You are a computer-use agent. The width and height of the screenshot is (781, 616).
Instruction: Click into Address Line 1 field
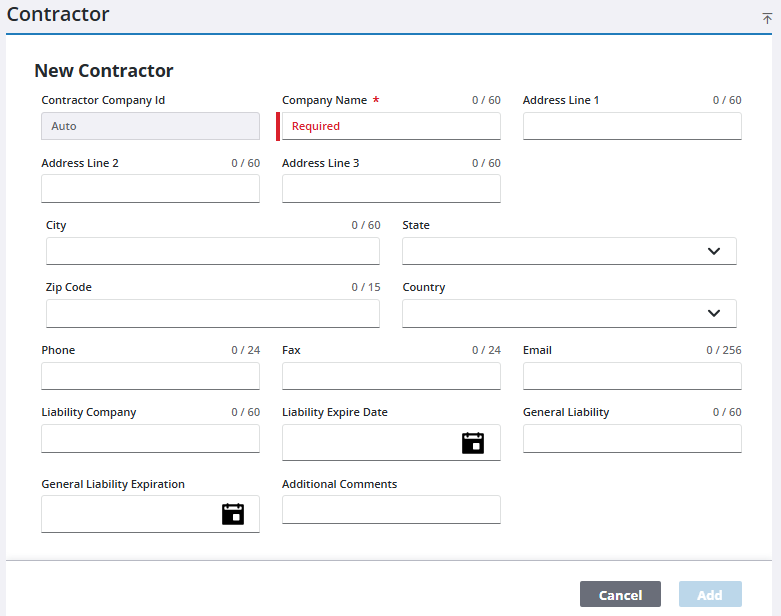(x=632, y=126)
